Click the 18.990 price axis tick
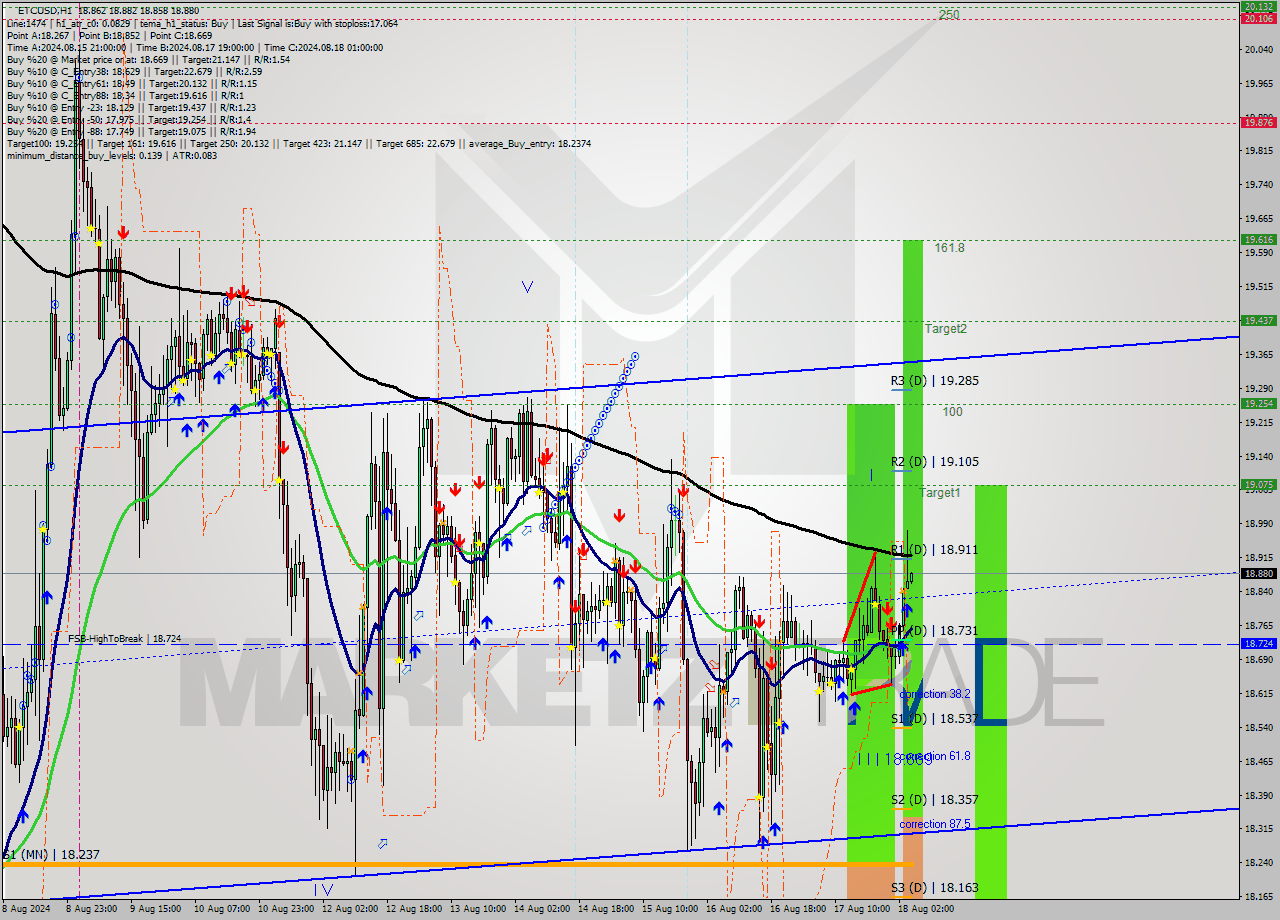The height and width of the screenshot is (920, 1280). [x=1259, y=523]
